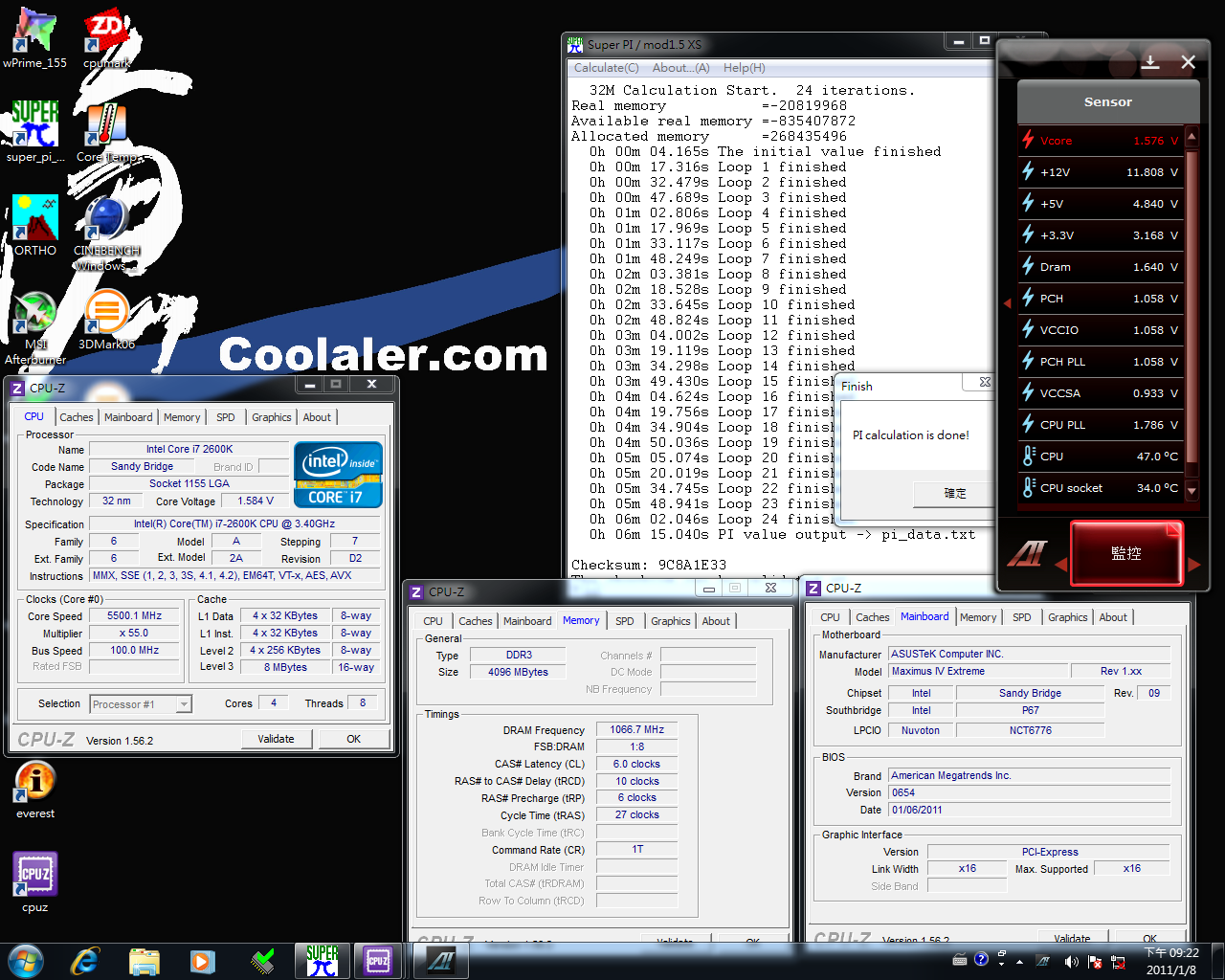Open Calculate(C) menu in Super PI
The image size is (1225, 980).
click(607, 68)
